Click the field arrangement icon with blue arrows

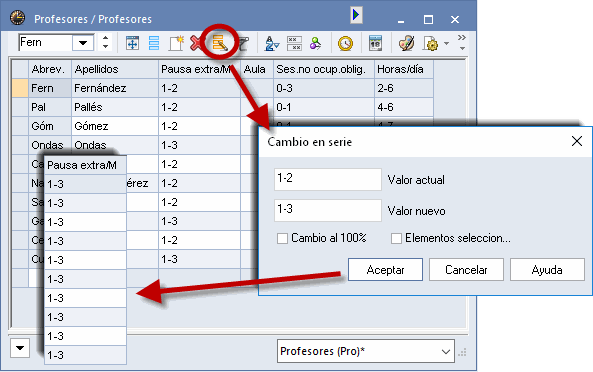132,43
